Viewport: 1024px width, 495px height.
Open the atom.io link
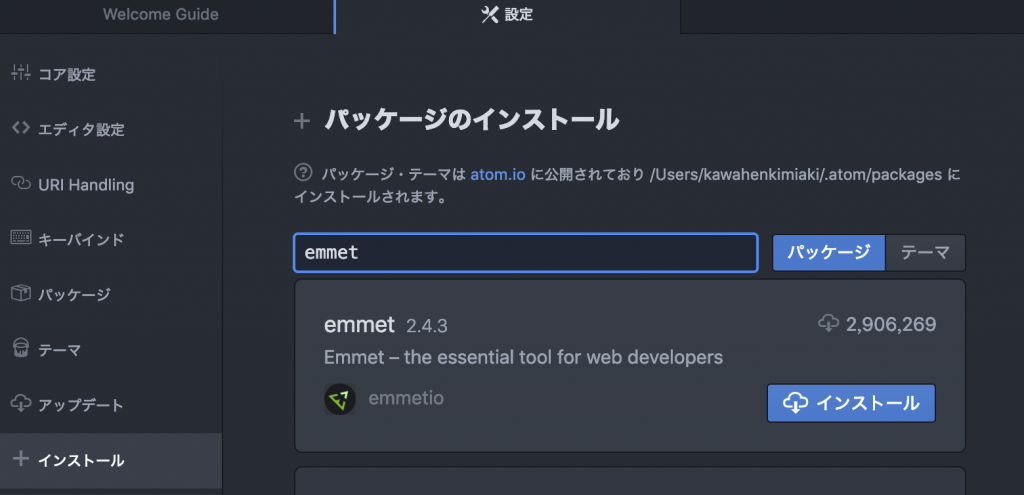tap(498, 175)
